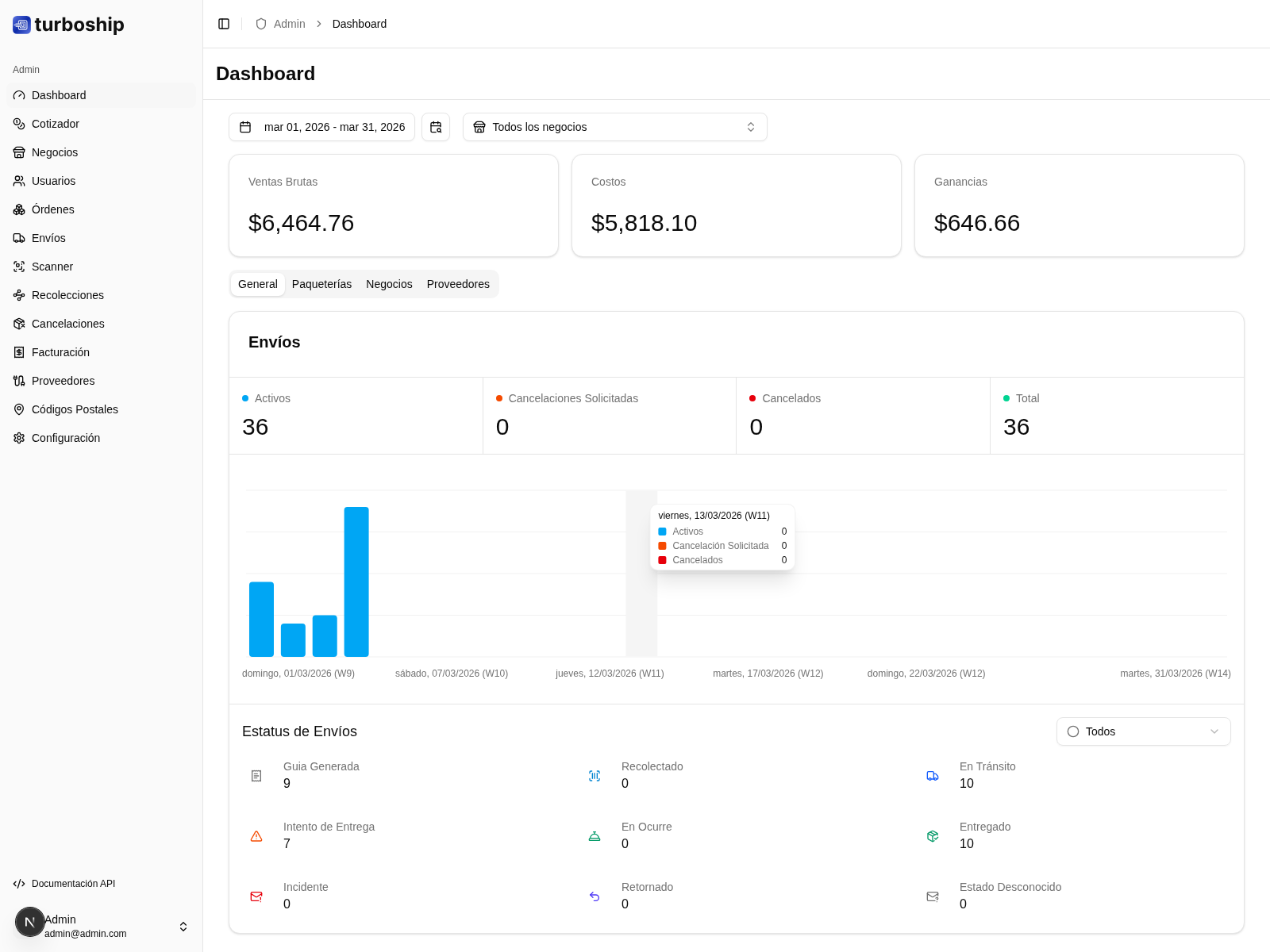Switch to the Paqueterías tab
1270x952 pixels.
[321, 284]
